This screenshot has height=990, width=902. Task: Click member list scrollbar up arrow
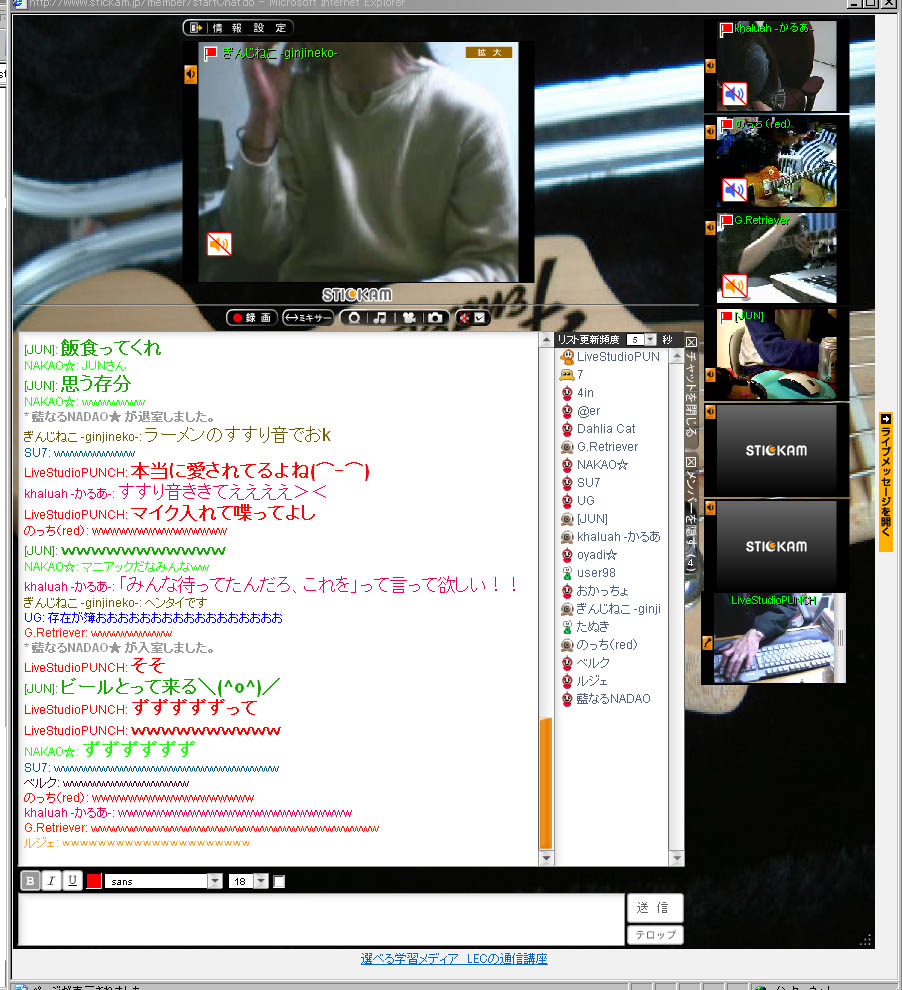point(677,356)
